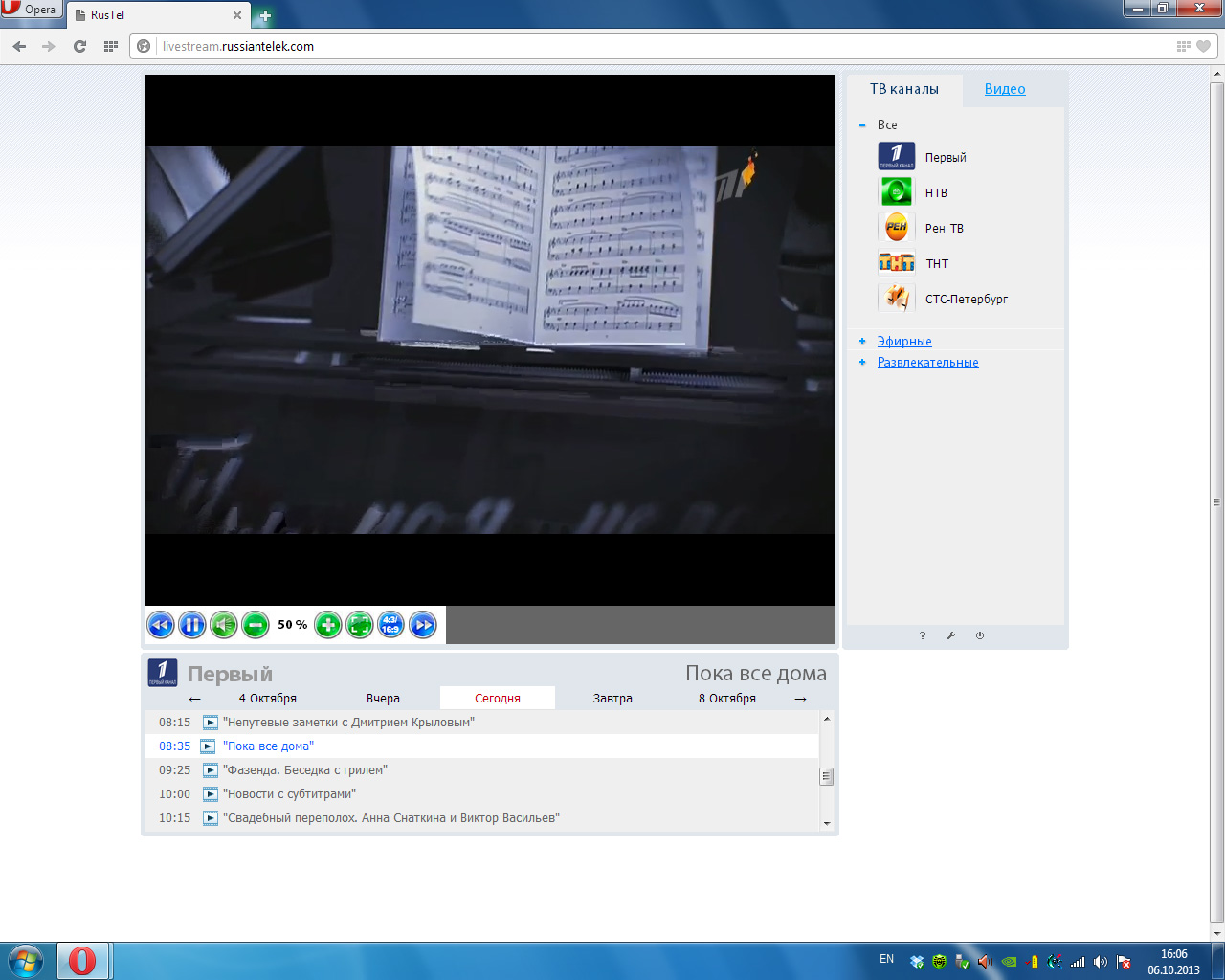Click the Рен ТВ channel logo
Viewport: 1225px width, 980px height.
(897, 227)
